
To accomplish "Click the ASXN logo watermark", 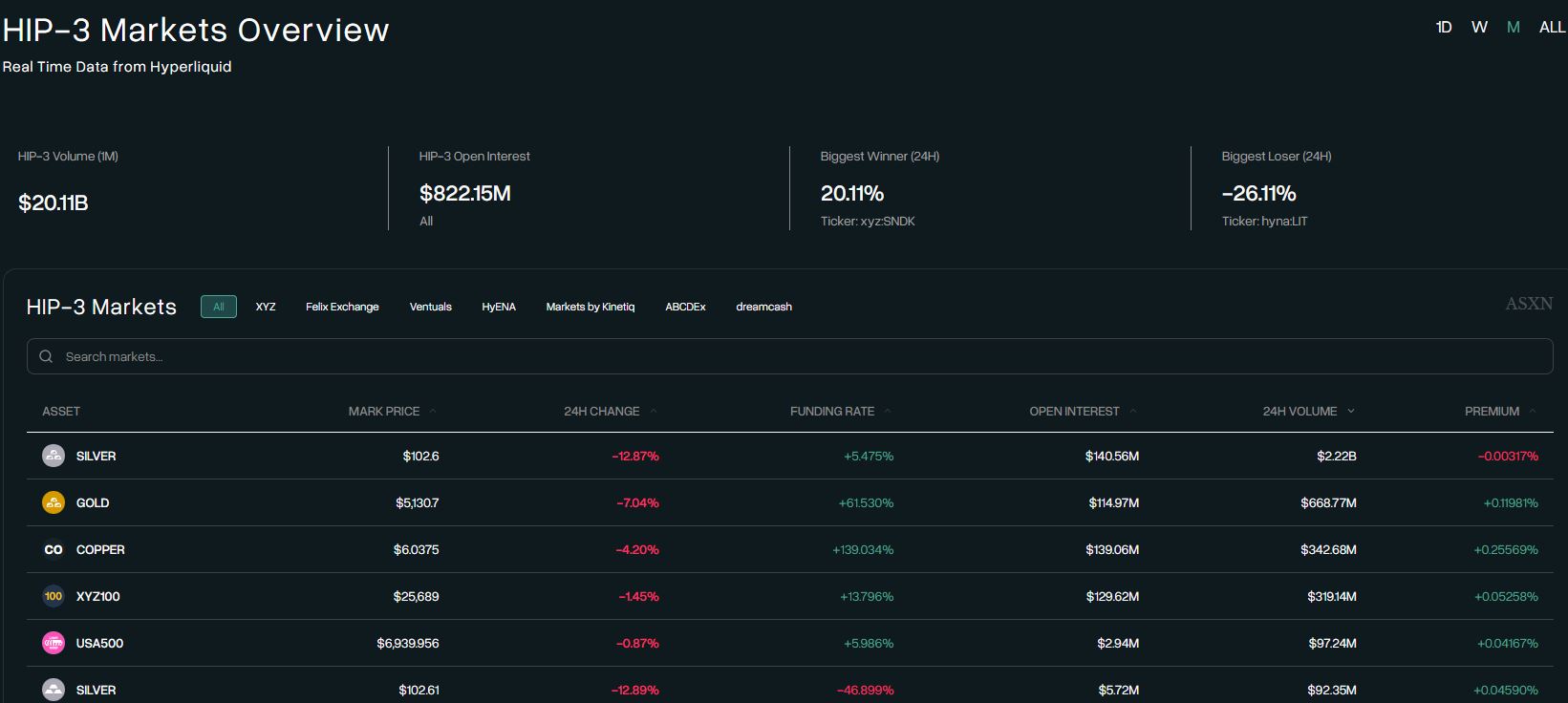I will click(x=1528, y=304).
